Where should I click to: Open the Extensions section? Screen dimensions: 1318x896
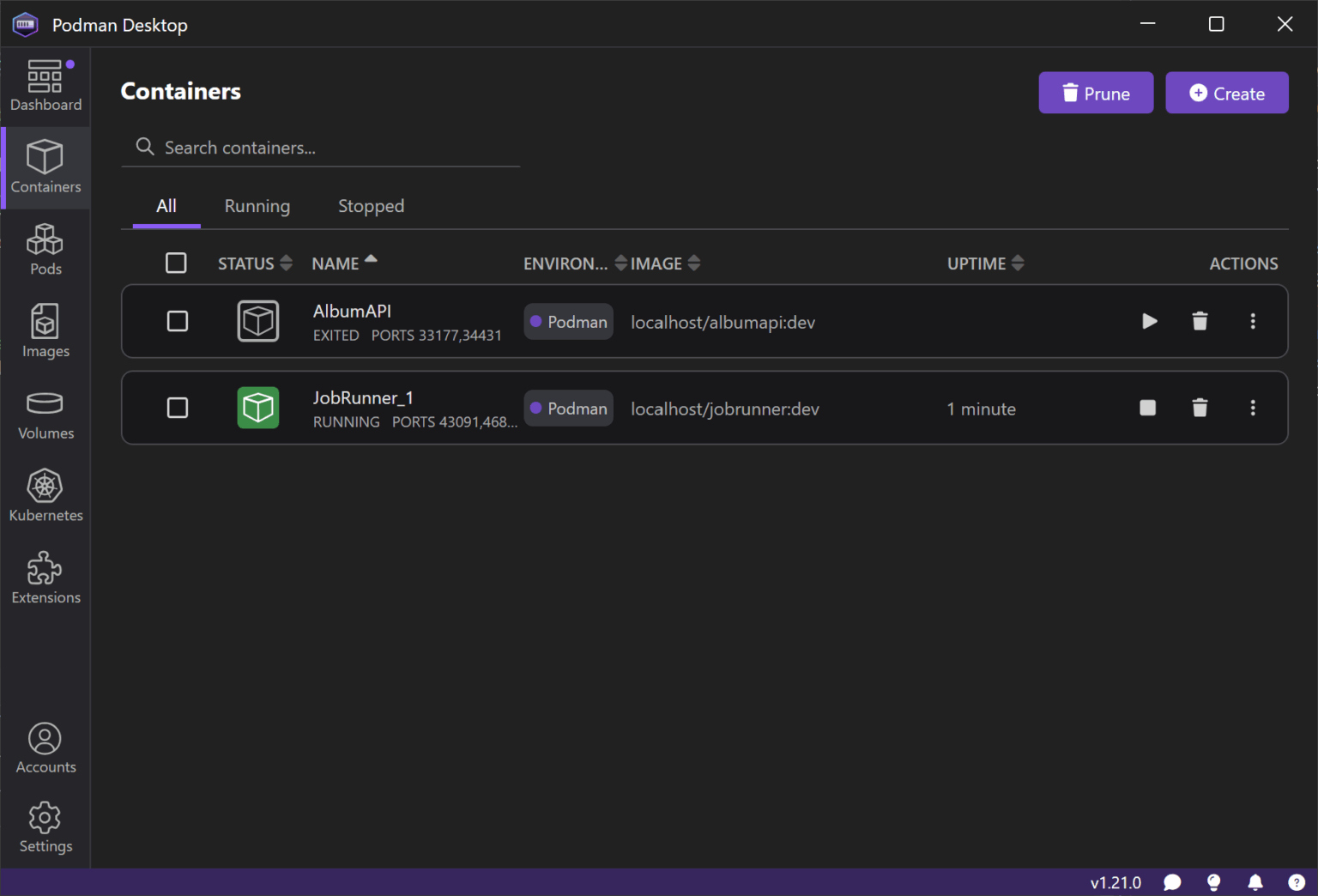45,577
